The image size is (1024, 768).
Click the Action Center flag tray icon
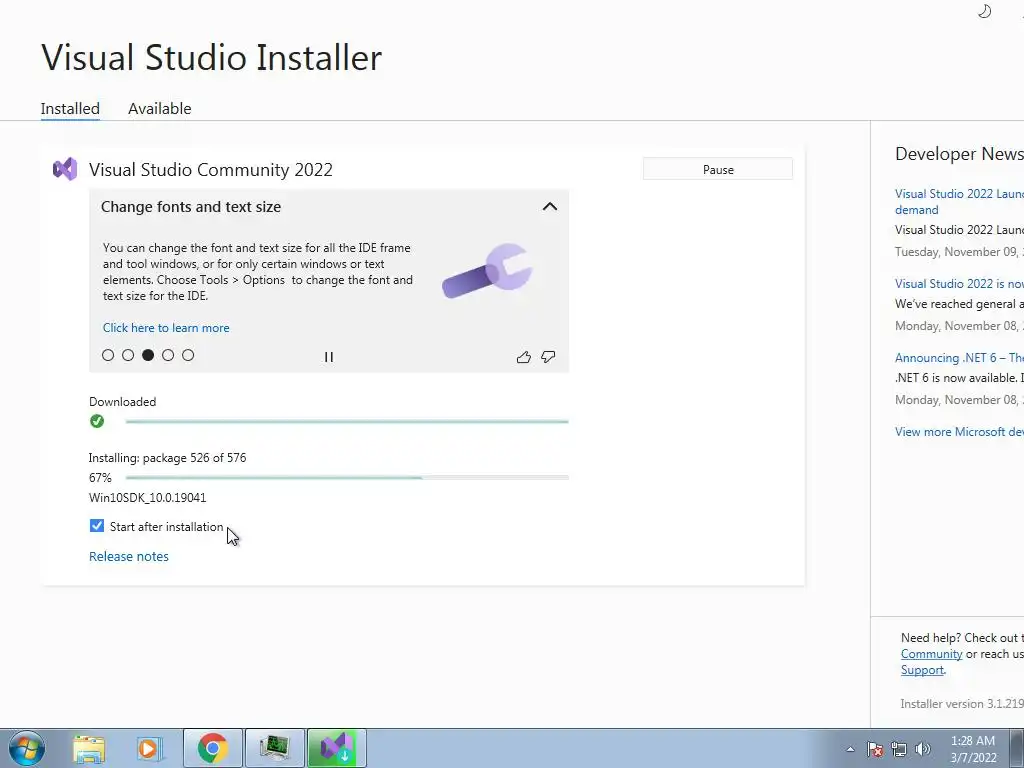click(x=875, y=749)
